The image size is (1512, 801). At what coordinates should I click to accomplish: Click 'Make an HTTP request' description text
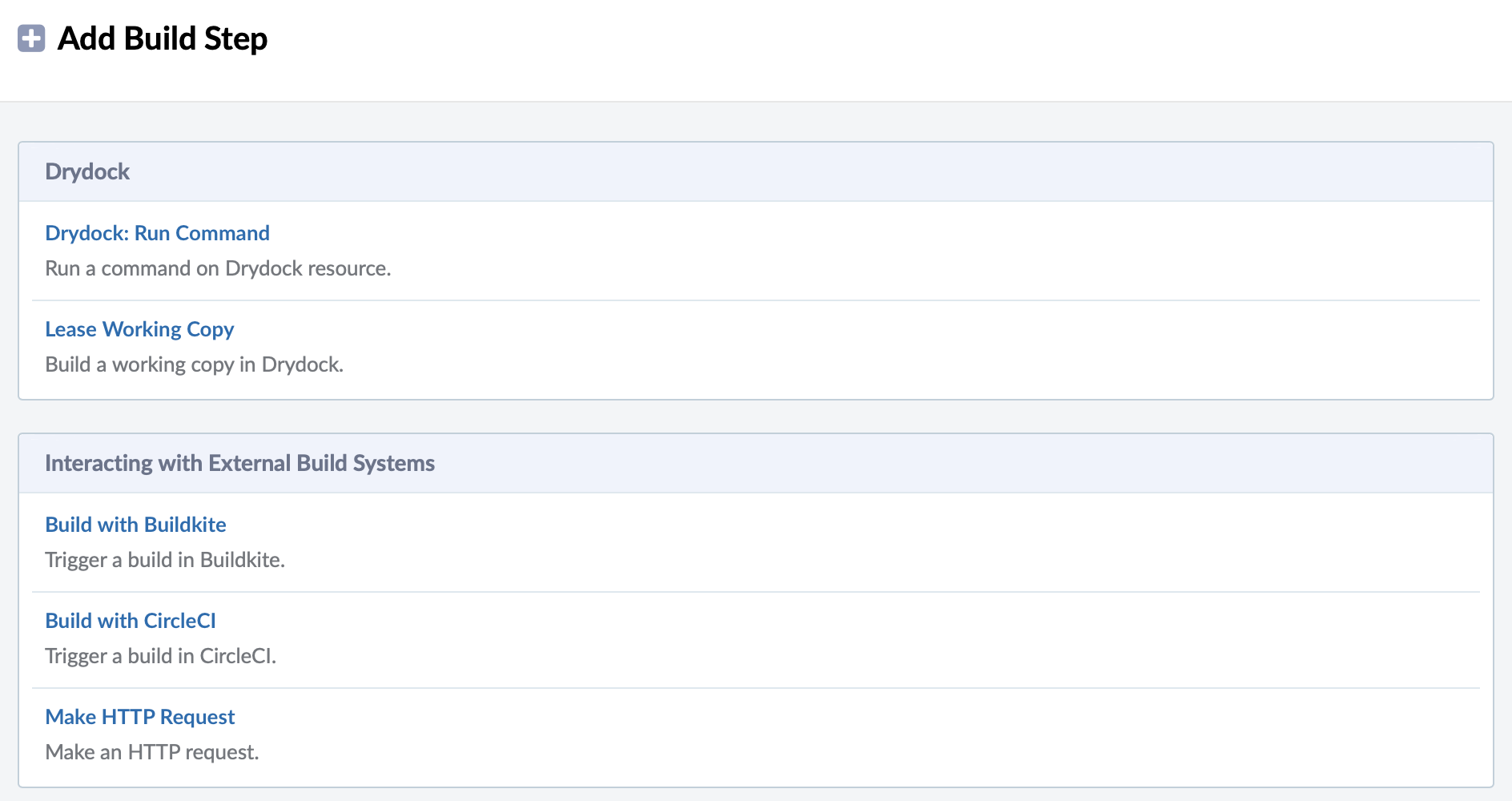(152, 752)
